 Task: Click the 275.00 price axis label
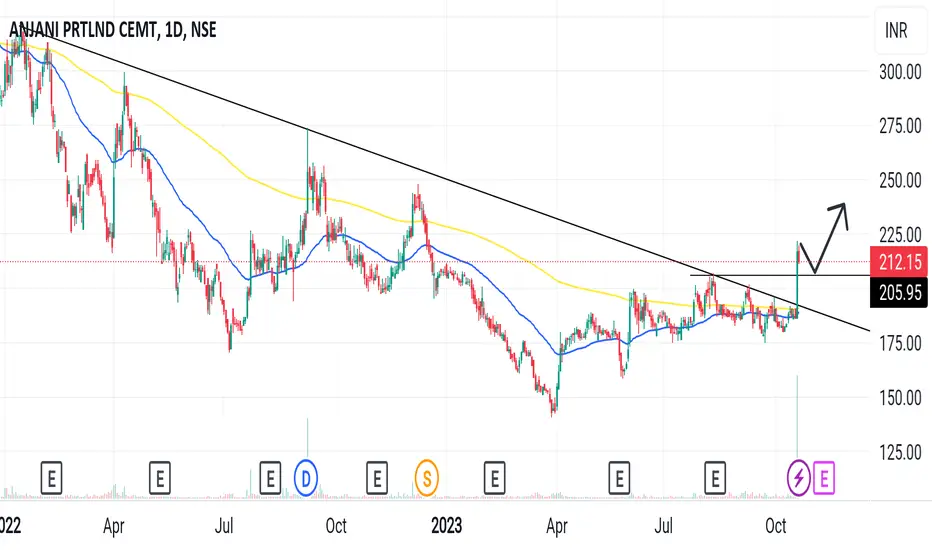(900, 126)
